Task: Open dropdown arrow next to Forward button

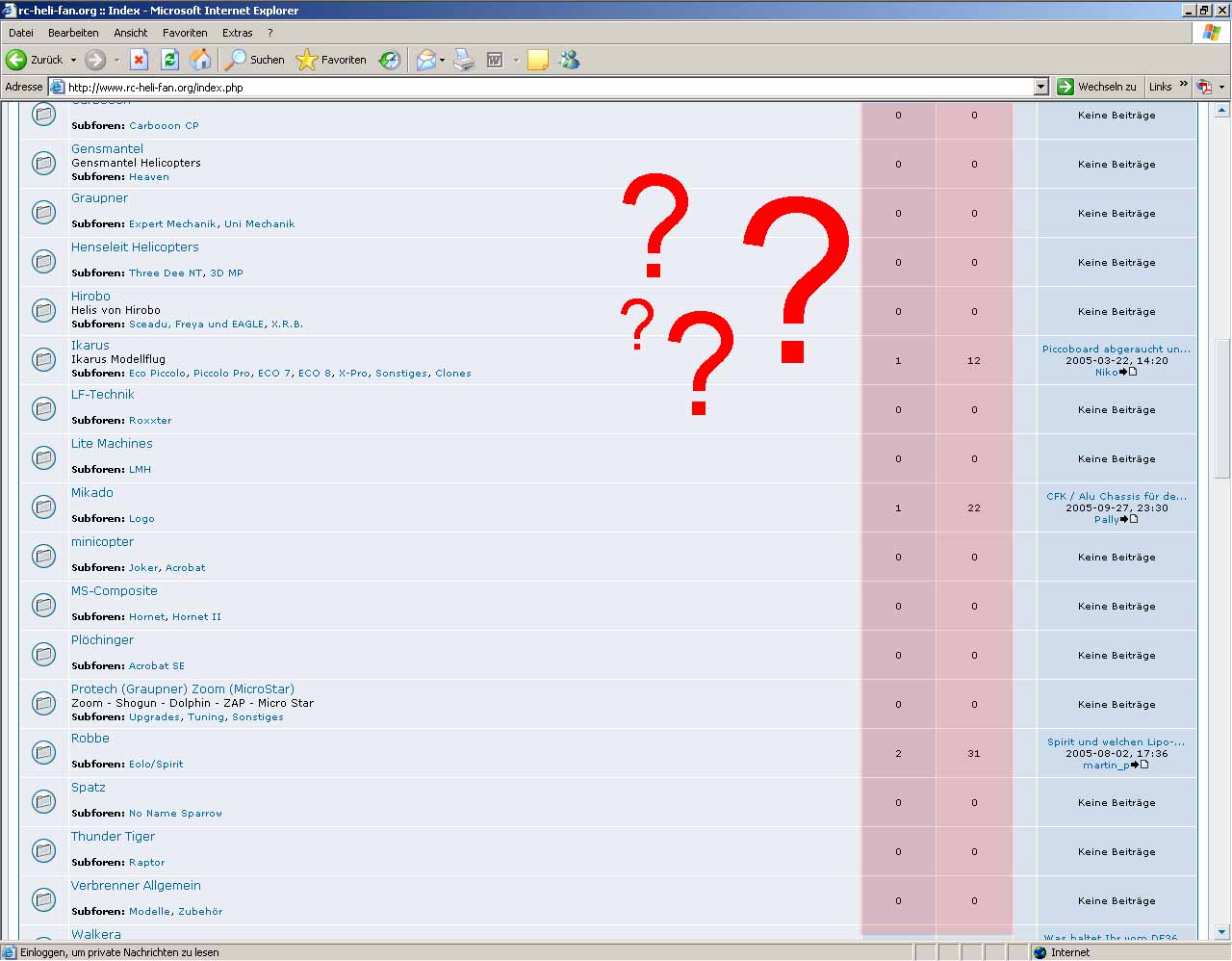Action: click(116, 60)
